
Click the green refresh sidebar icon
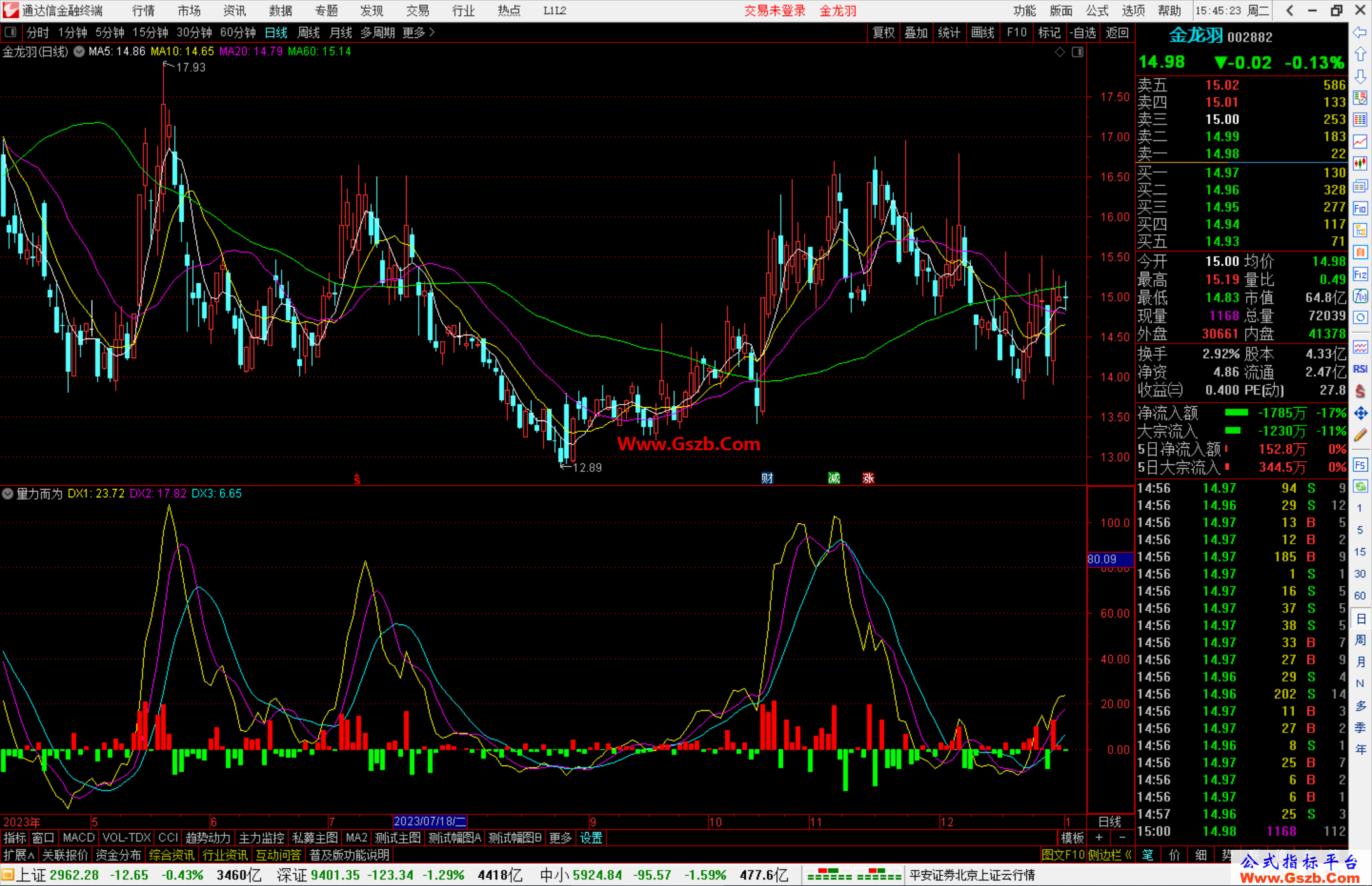coord(1360,487)
